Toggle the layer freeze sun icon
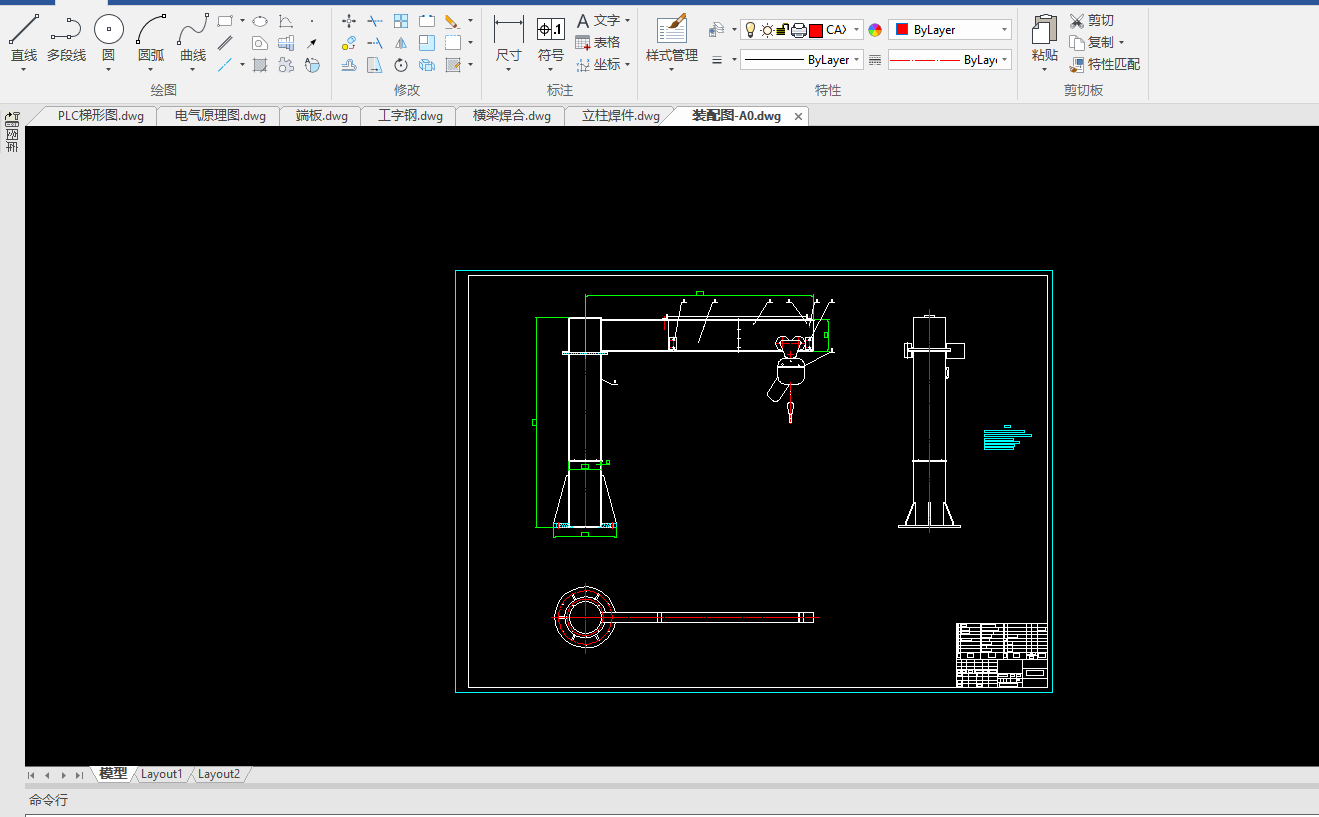Screen dimensions: 1319x817 (x=767, y=30)
